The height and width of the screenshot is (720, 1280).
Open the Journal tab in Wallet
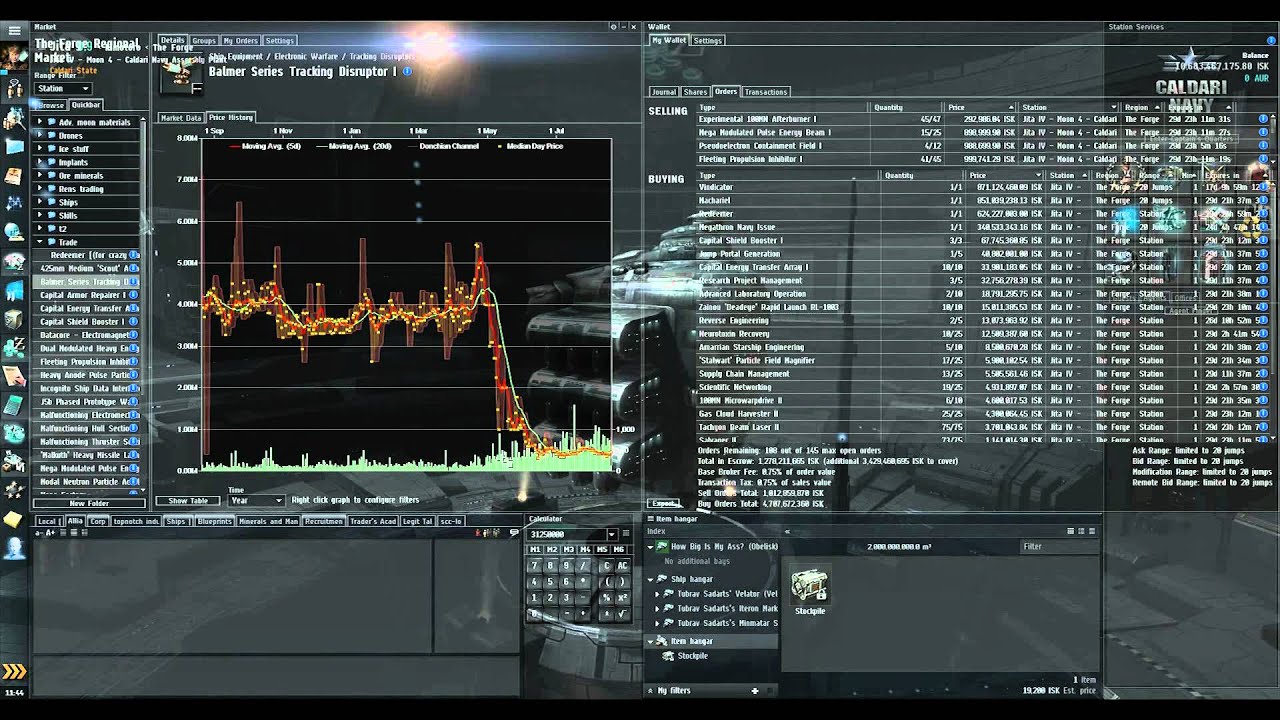coord(664,92)
